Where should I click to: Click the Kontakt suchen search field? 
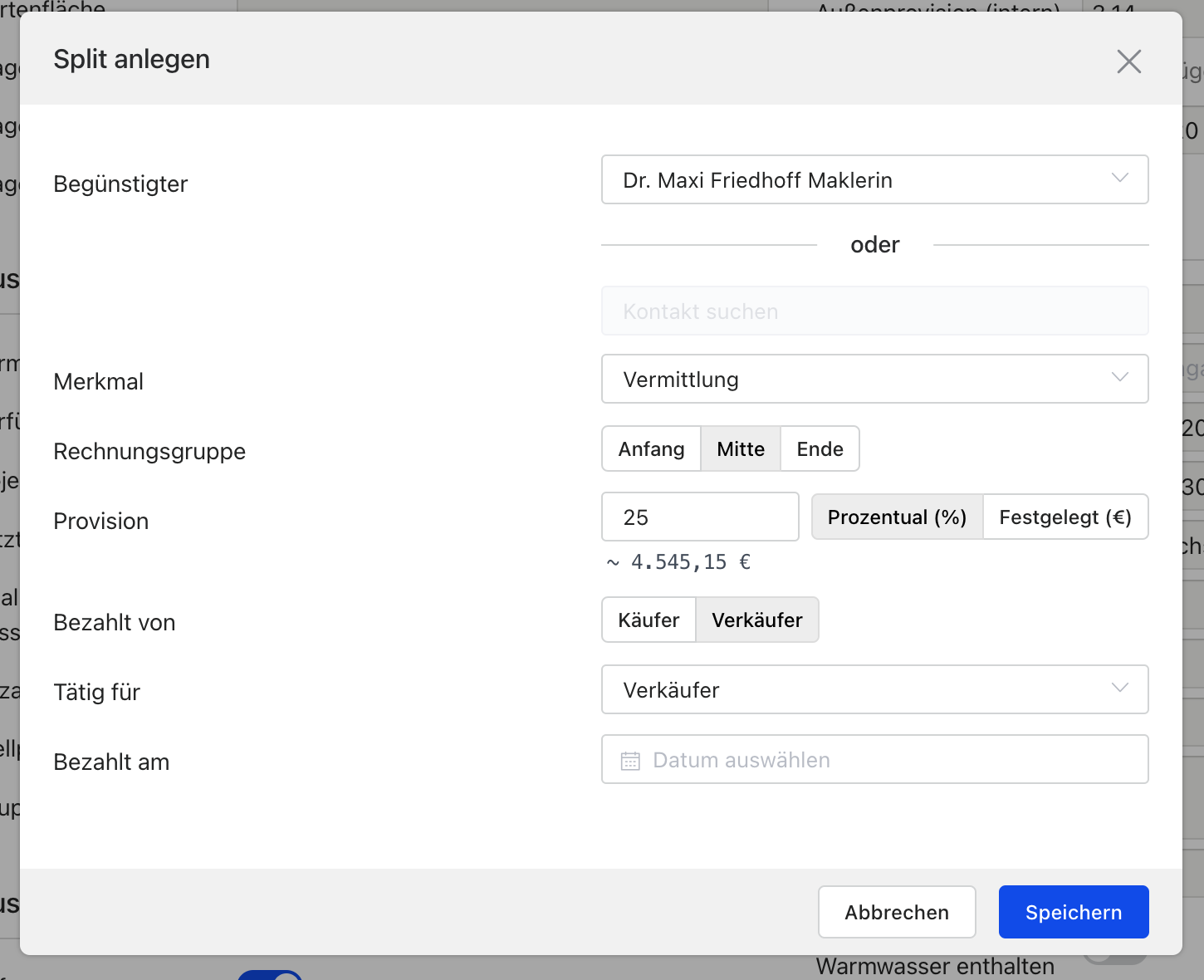pyautogui.click(x=874, y=311)
